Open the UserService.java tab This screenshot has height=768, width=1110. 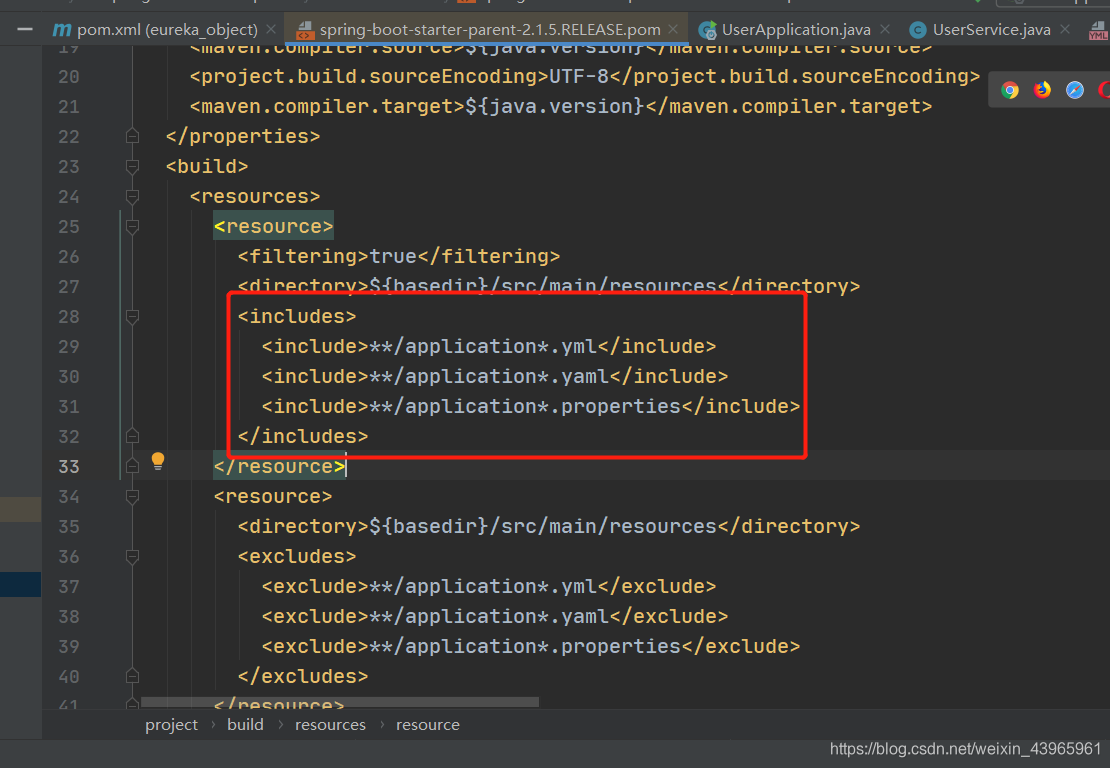coord(991,30)
